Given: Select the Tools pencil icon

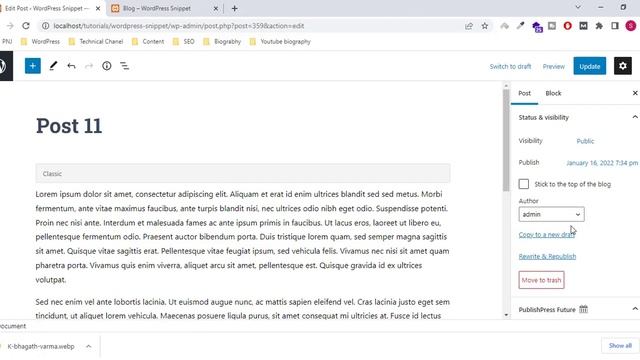Looking at the screenshot, I should pyautogui.click(x=53, y=66).
